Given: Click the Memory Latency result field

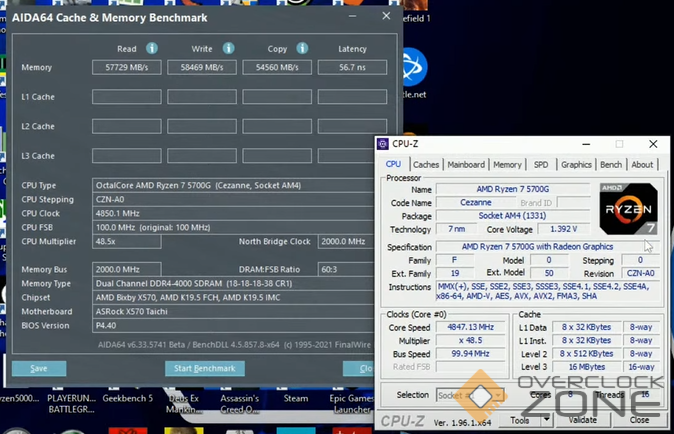Looking at the screenshot, I should (x=352, y=68).
